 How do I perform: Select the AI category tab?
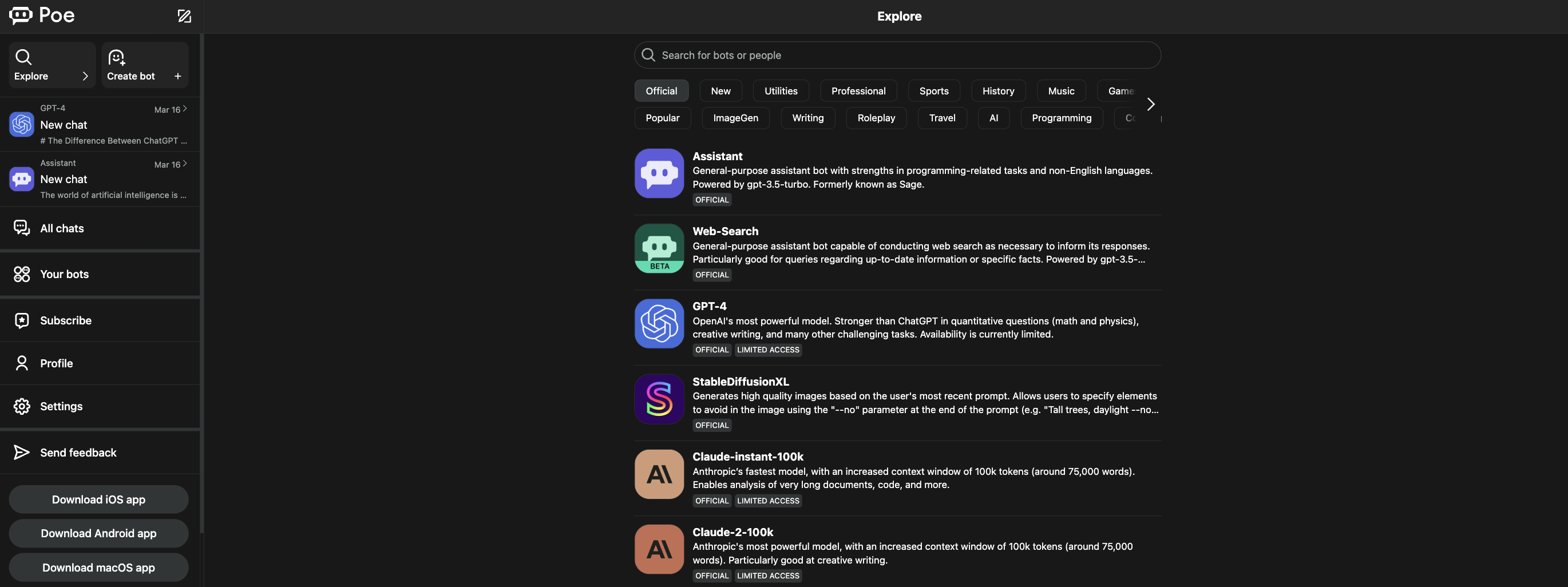point(993,118)
